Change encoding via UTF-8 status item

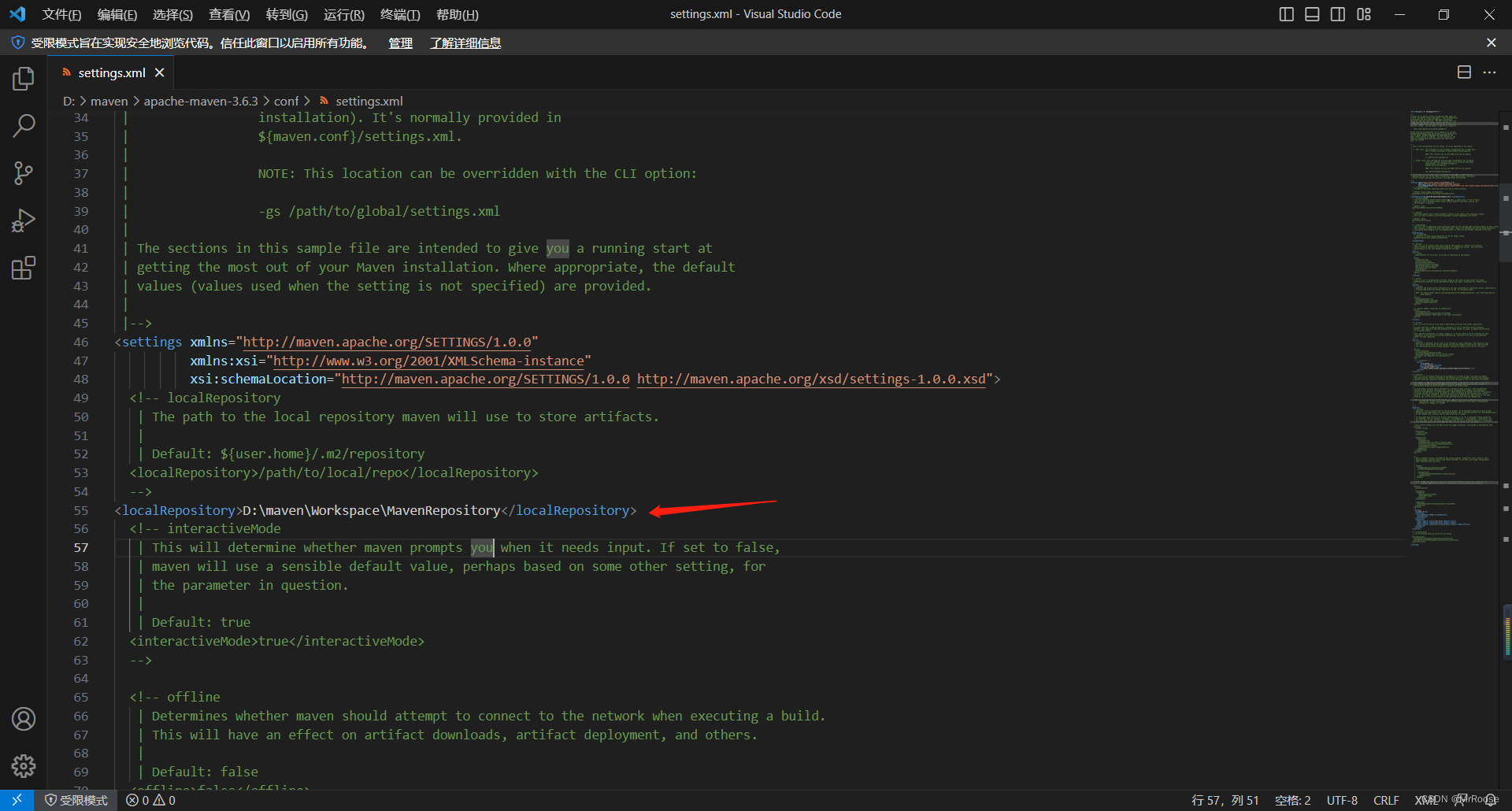(1342, 800)
